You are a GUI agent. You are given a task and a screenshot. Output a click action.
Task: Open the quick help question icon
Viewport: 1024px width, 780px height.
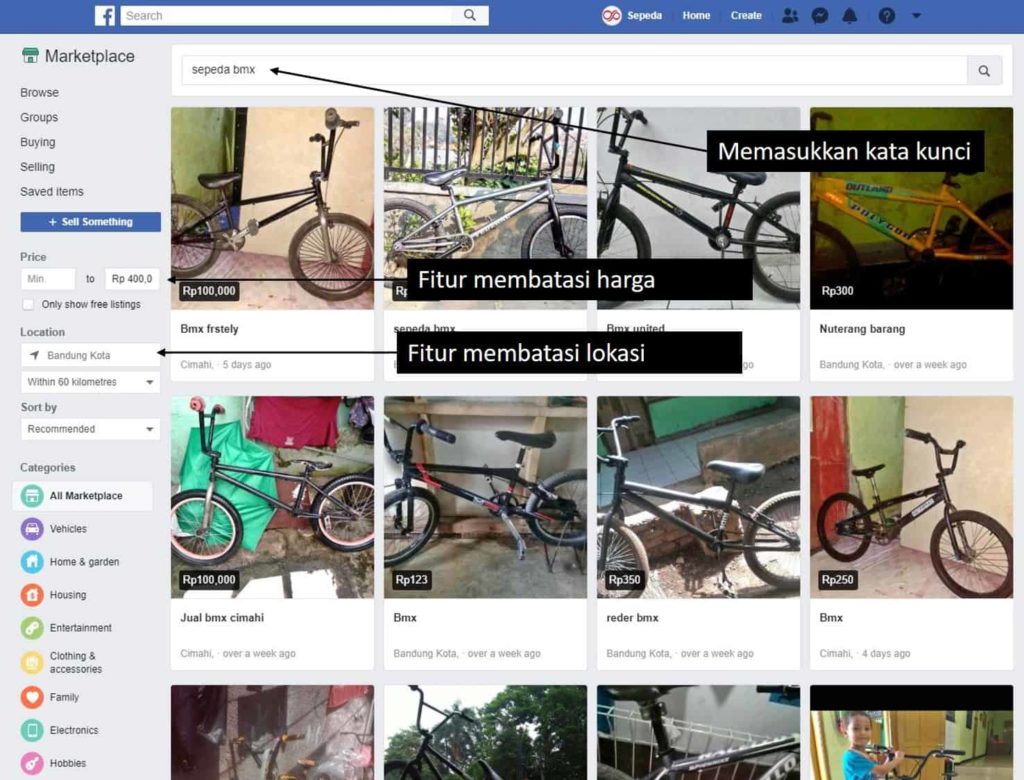[886, 15]
